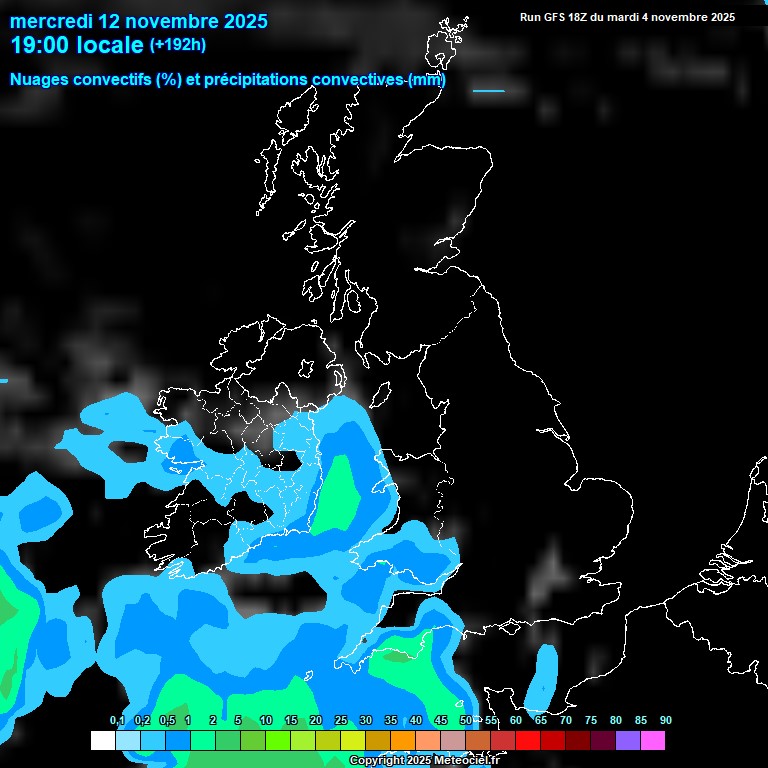Click the Run GFS 18Z header text
Viewport: 768px width, 768px height.
[627, 17]
